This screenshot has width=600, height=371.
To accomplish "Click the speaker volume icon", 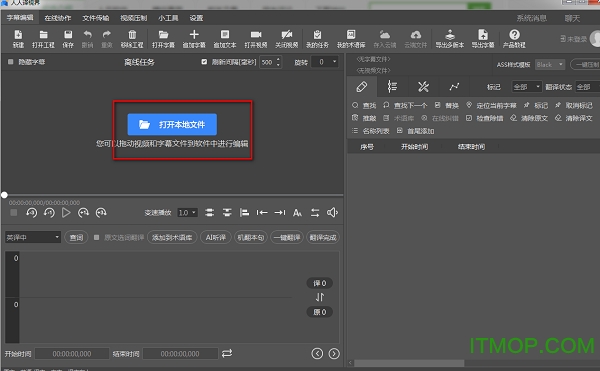I will [332, 213].
